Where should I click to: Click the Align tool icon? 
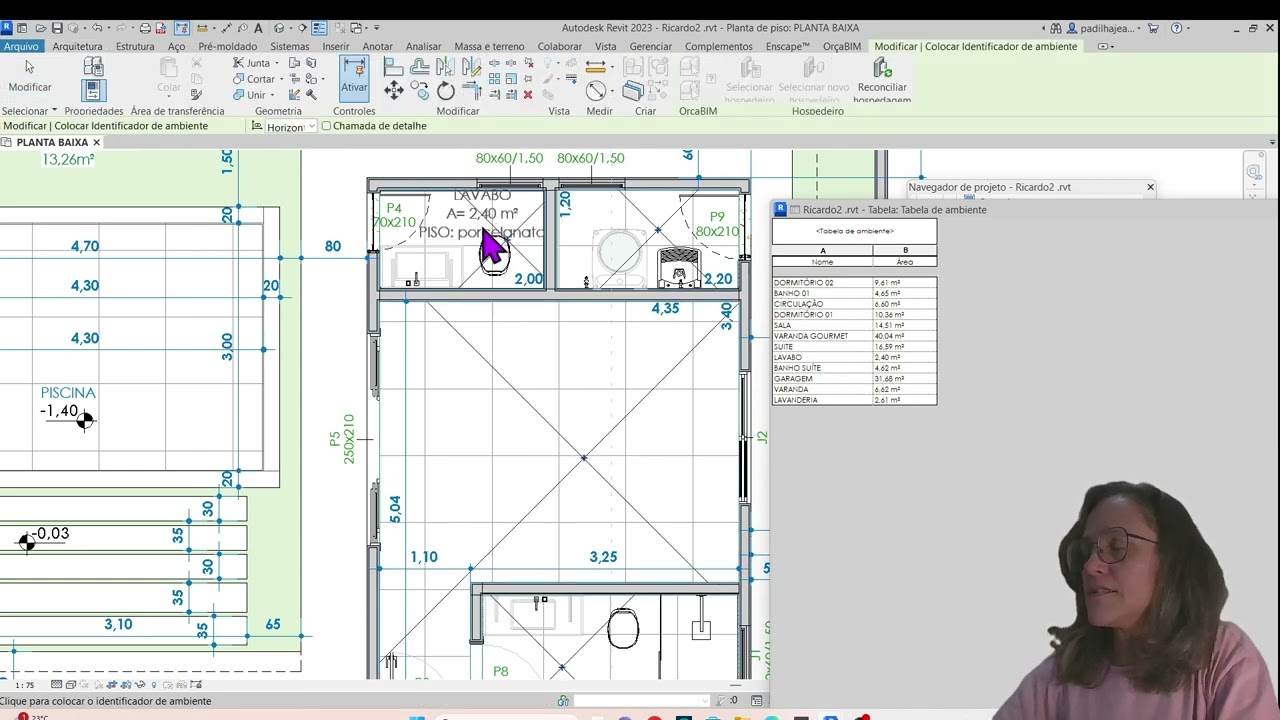[394, 67]
